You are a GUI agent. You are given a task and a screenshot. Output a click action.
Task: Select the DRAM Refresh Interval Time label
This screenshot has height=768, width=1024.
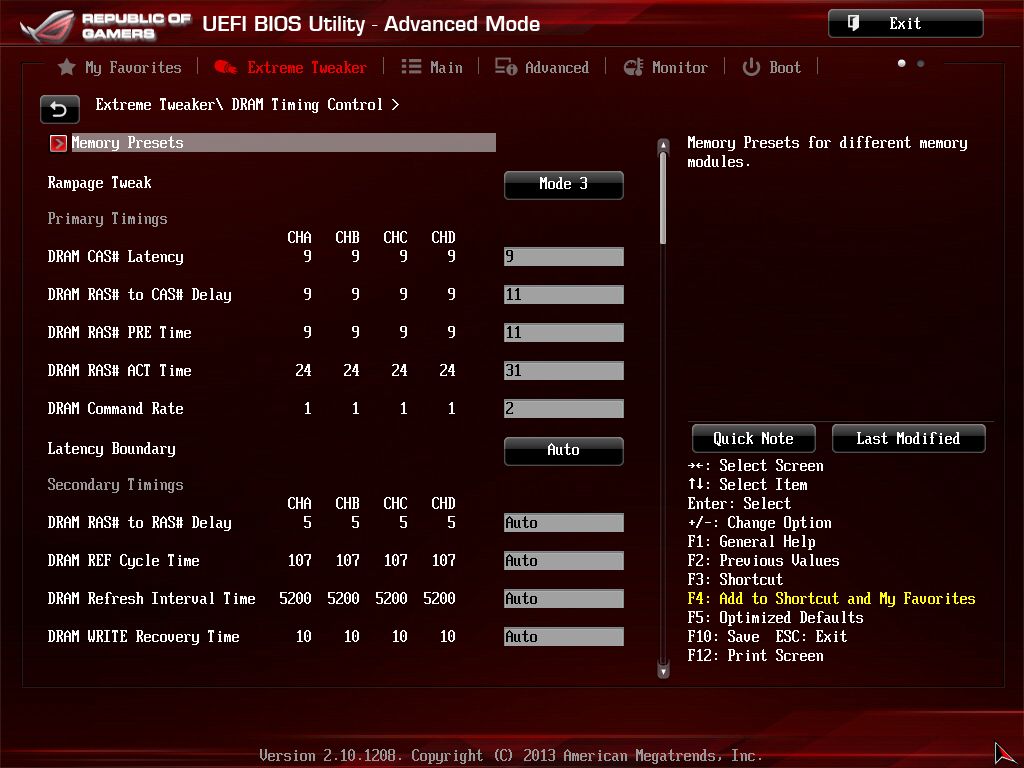(152, 598)
